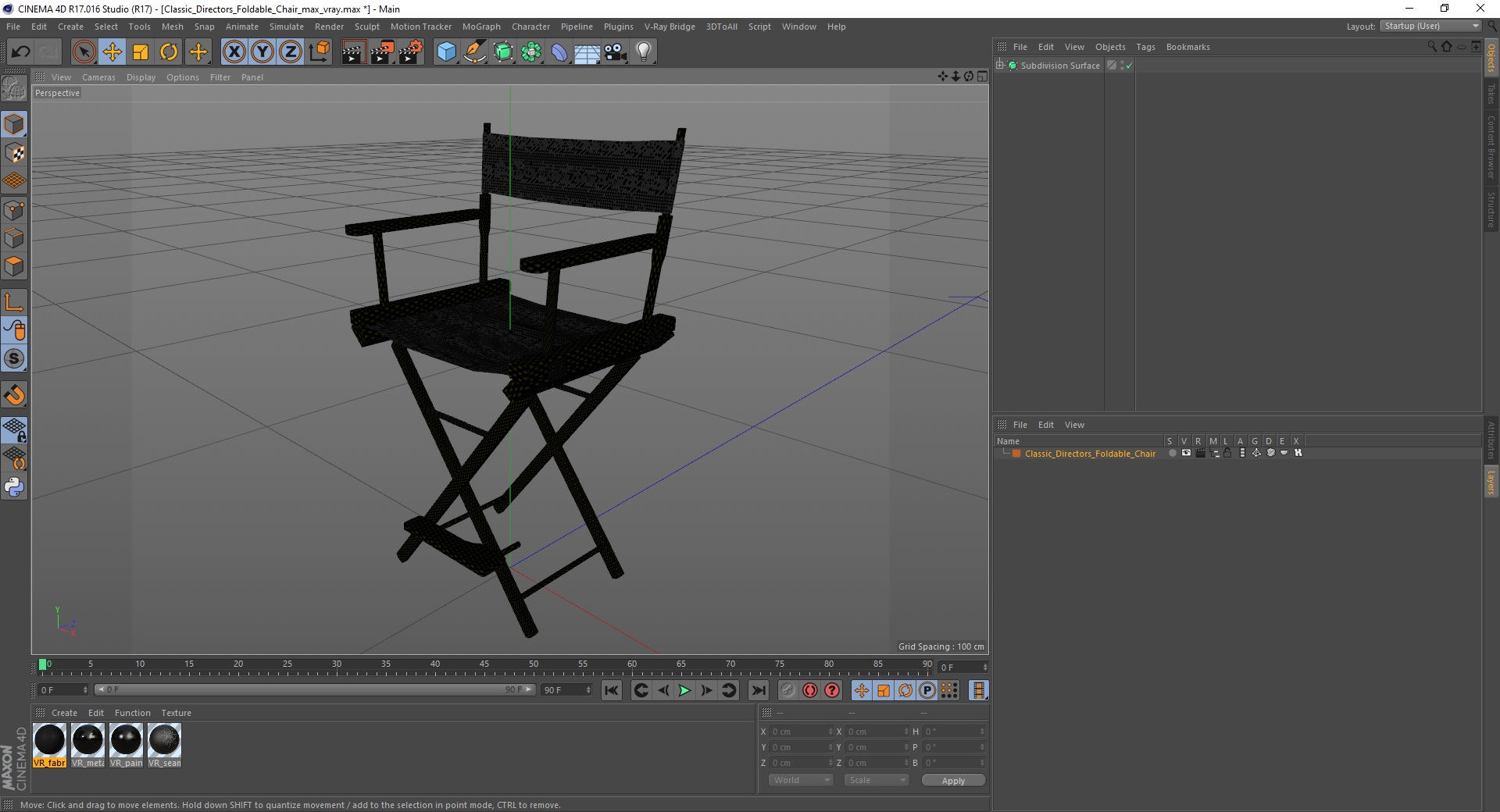Viewport: 1500px width, 812px height.
Task: Activate the Move tool
Action: coord(112,52)
